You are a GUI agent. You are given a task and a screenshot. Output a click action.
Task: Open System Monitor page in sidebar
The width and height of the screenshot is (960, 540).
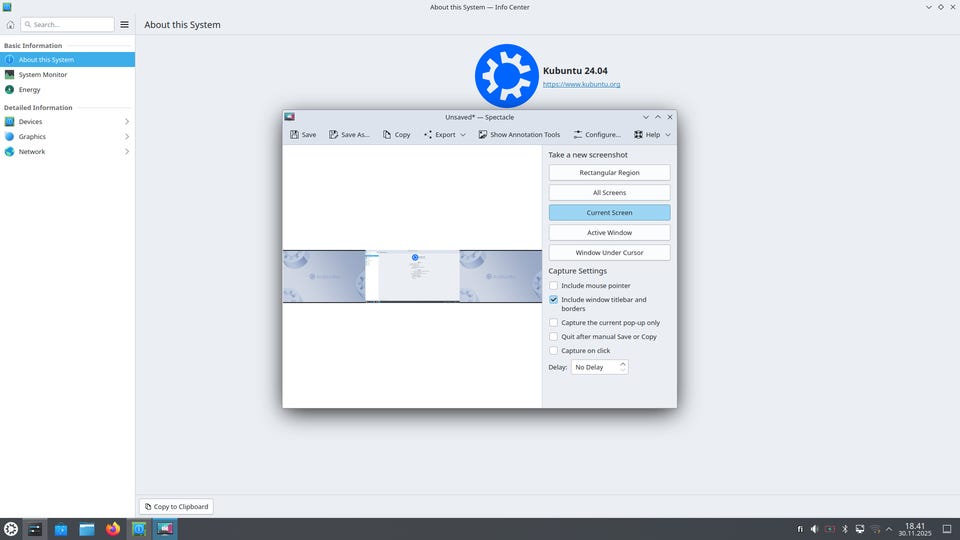pyautogui.click(x=67, y=74)
